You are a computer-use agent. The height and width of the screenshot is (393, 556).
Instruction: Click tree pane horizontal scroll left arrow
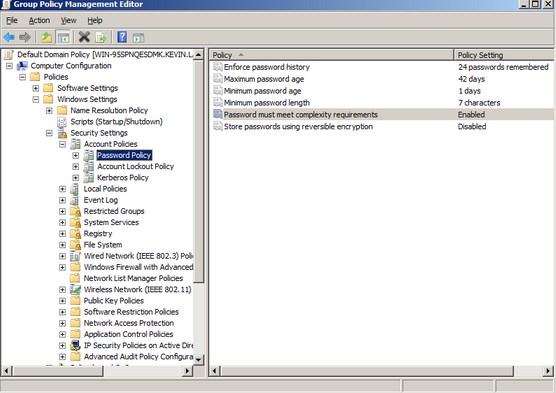point(6,371)
